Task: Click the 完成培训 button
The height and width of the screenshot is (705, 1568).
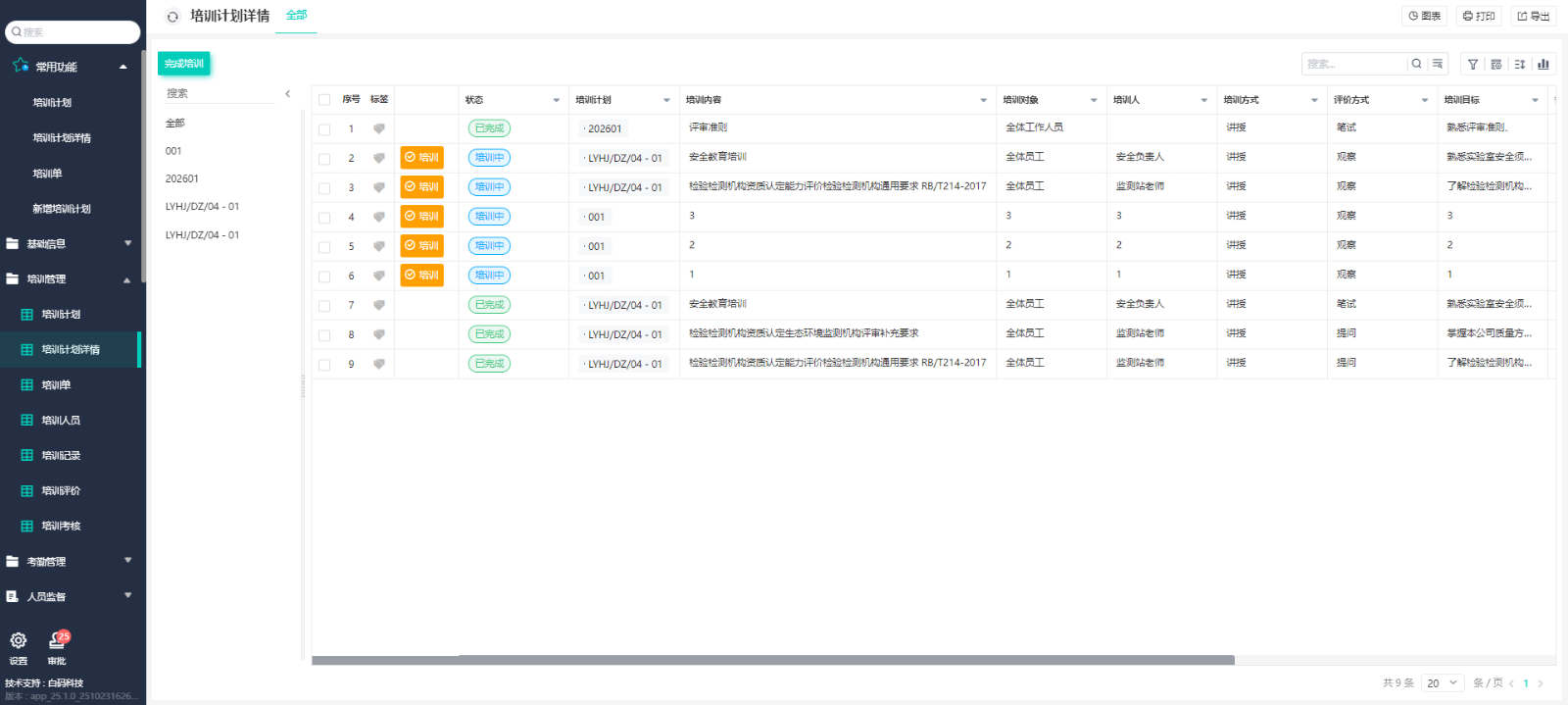Action: 184,64
